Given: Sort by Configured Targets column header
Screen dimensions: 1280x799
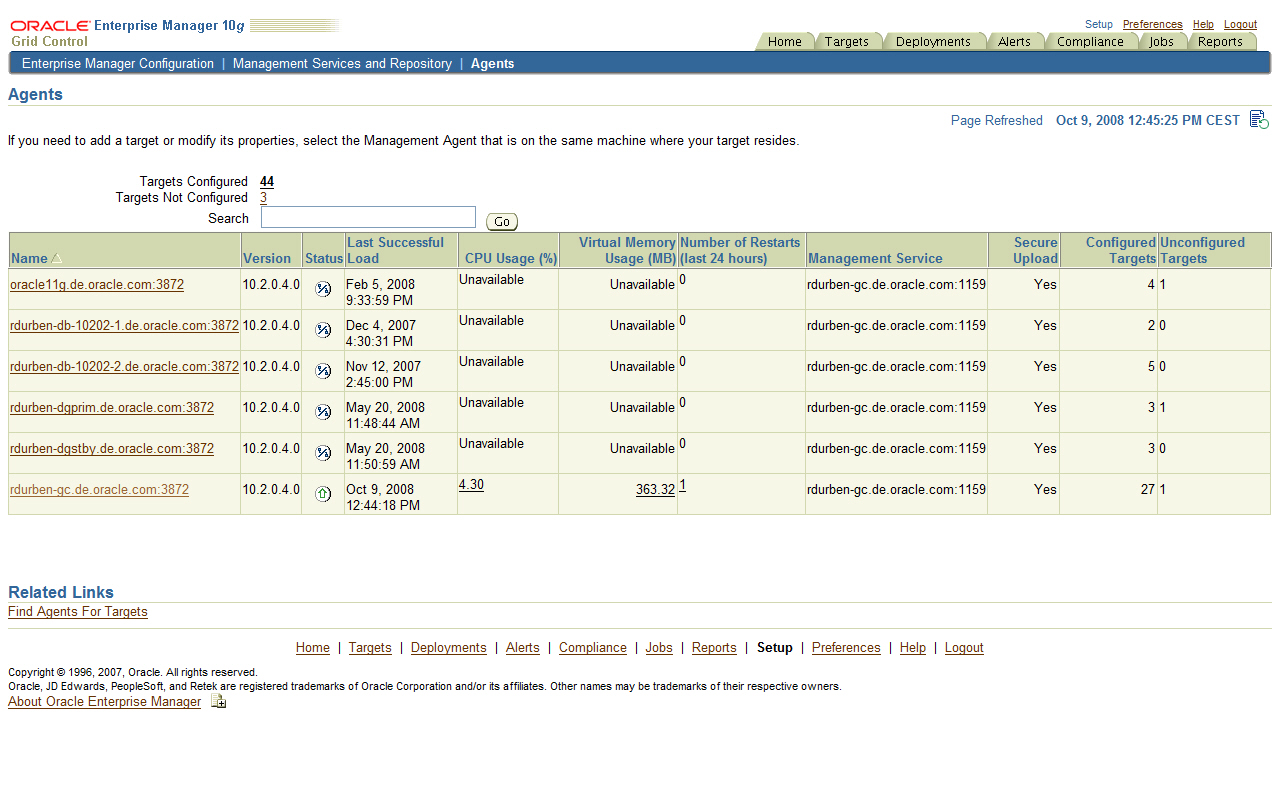Looking at the screenshot, I should 1121,250.
